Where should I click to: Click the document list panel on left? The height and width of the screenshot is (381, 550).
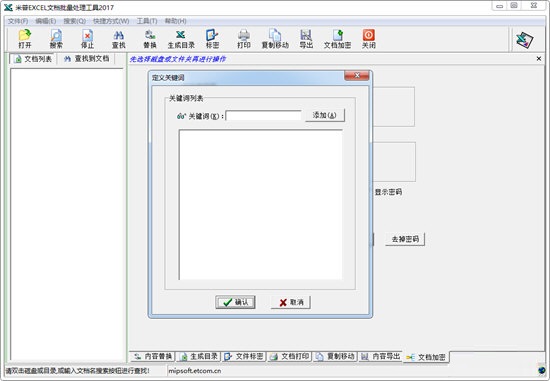tap(67, 214)
